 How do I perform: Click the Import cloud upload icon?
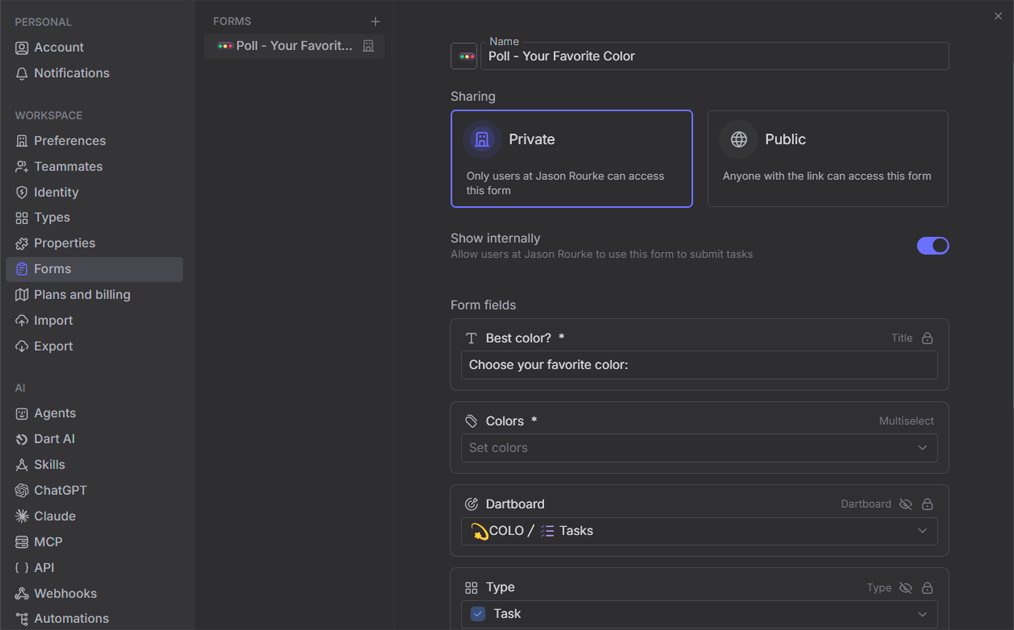(x=22, y=321)
